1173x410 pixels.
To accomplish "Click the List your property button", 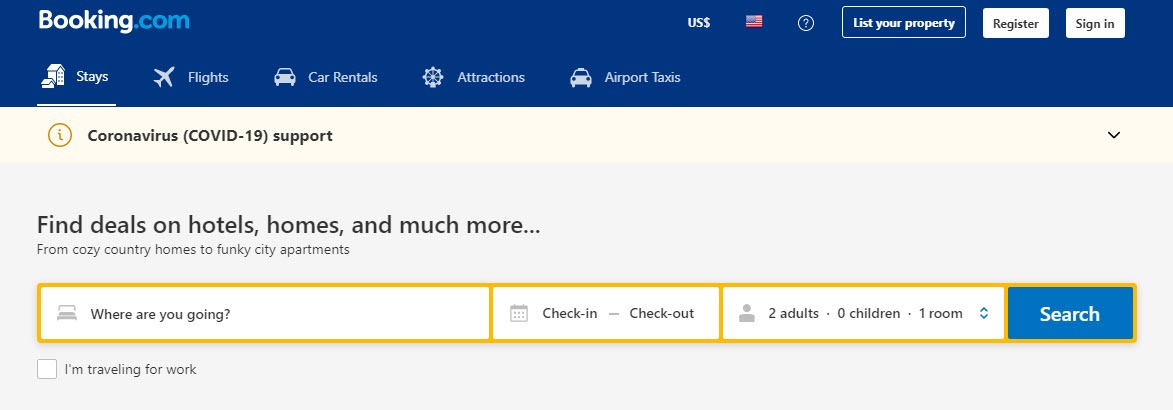I will coord(904,22).
